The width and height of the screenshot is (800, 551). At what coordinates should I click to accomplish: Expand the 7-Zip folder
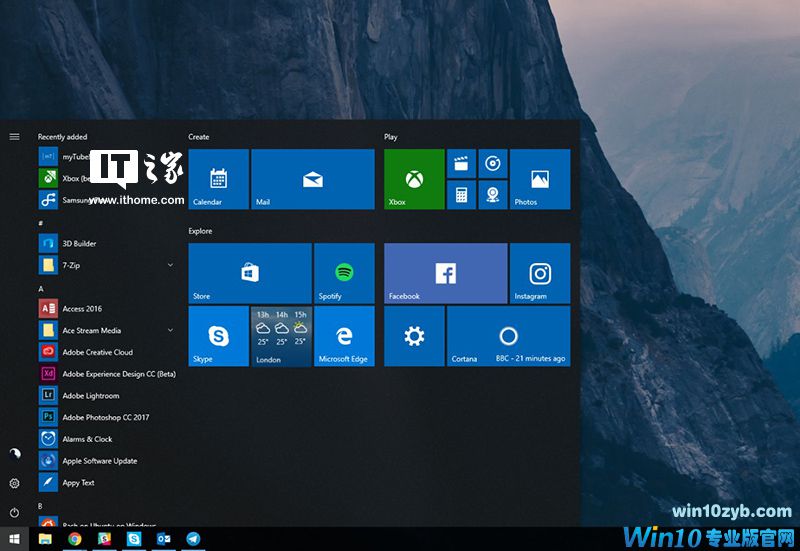point(170,265)
